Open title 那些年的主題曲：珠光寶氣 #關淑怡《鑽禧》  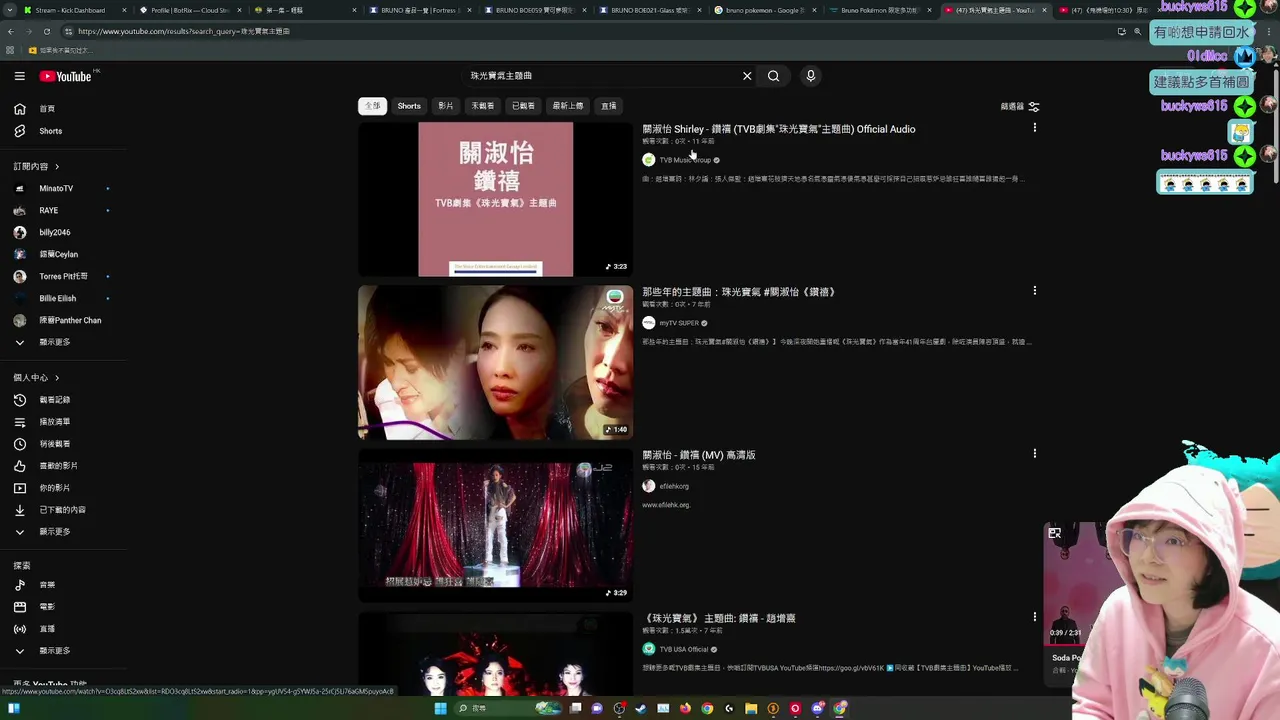[x=738, y=292]
